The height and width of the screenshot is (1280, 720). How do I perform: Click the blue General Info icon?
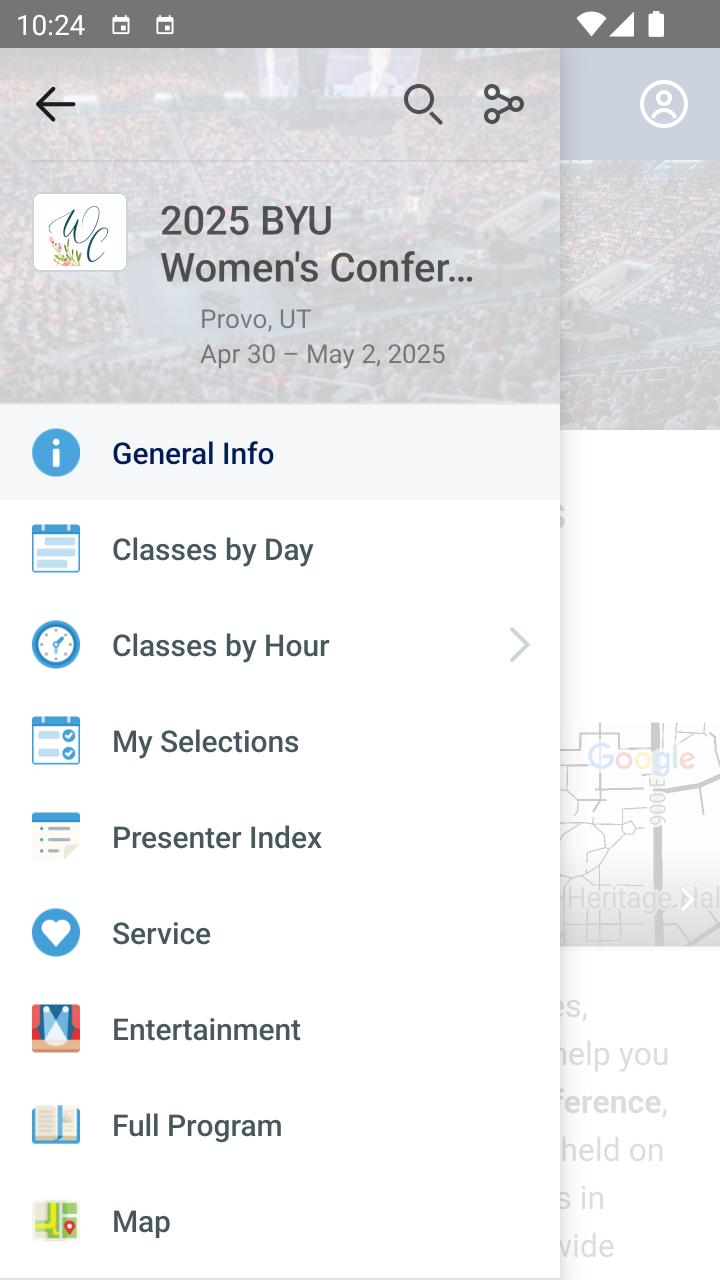(56, 453)
